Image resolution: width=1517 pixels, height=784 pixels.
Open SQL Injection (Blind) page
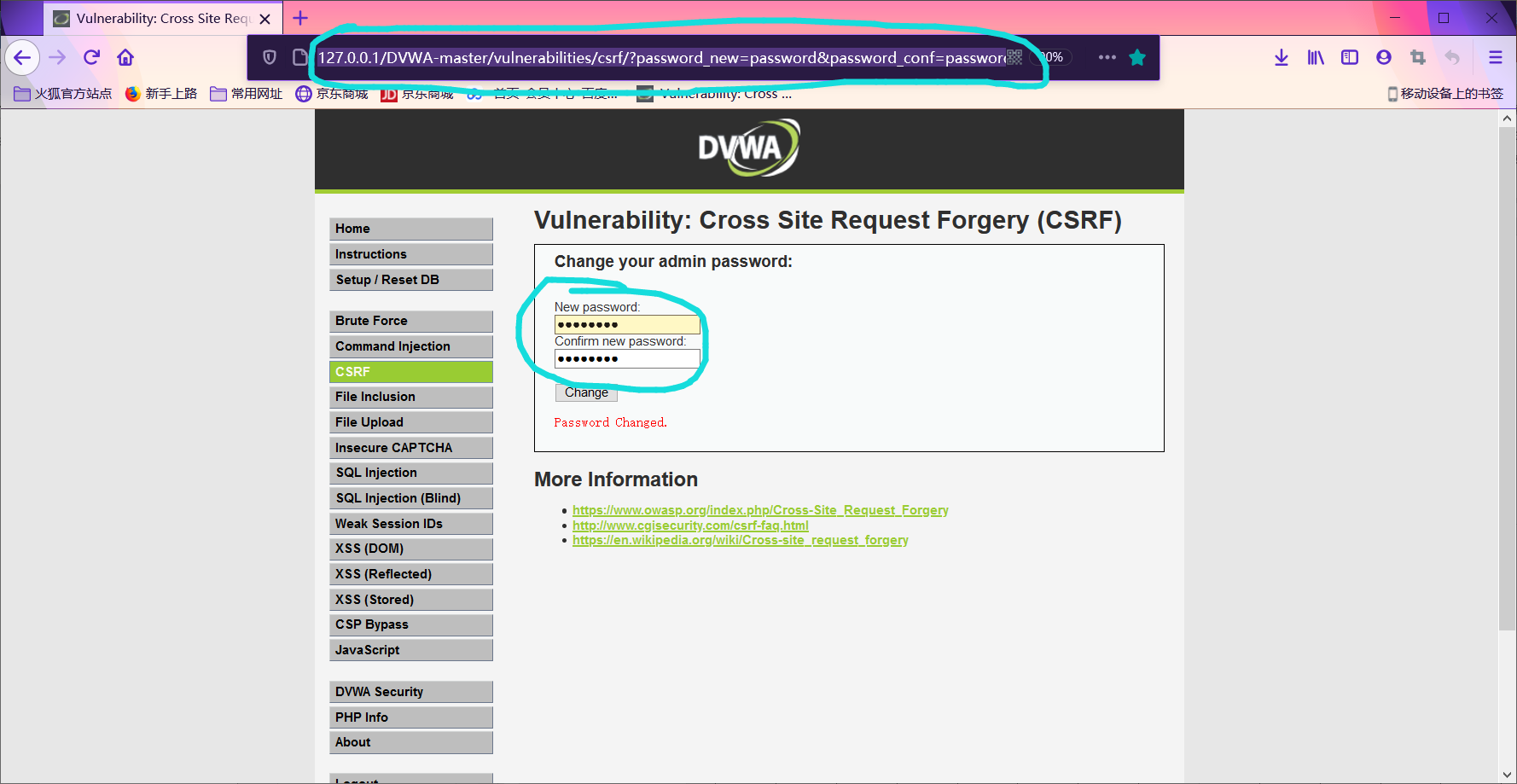411,498
